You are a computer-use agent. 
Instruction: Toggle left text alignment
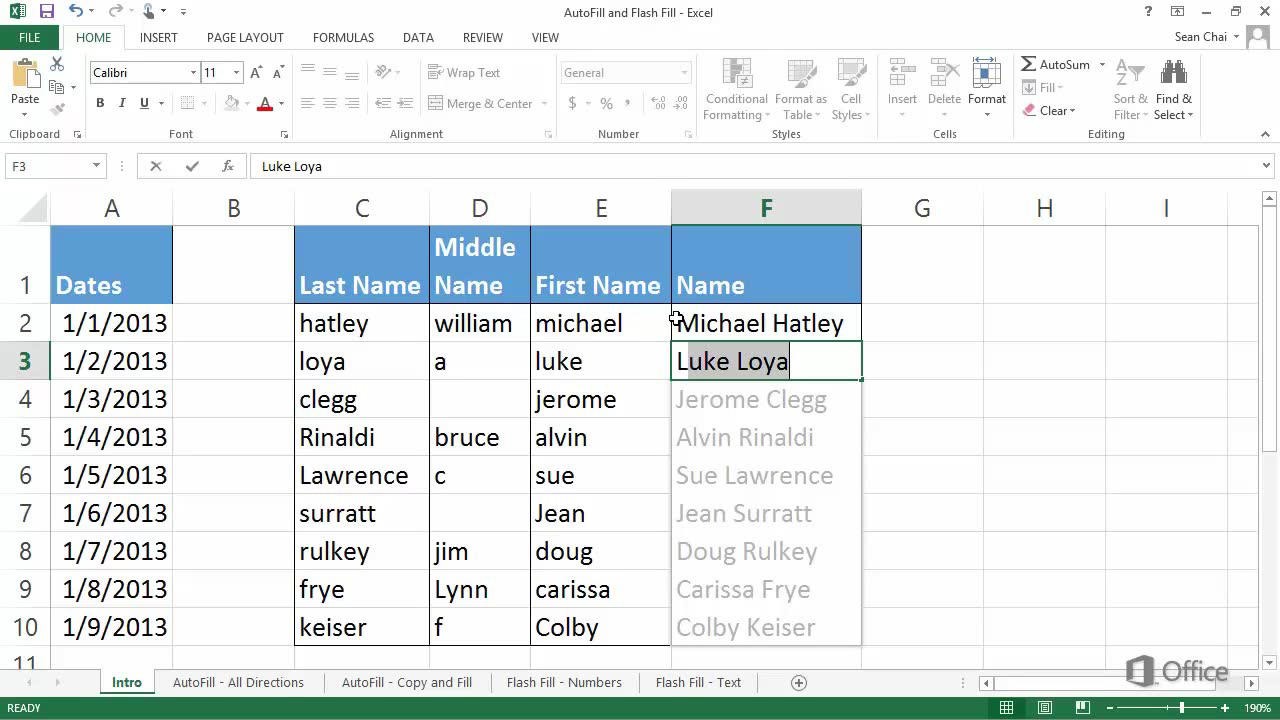(307, 103)
